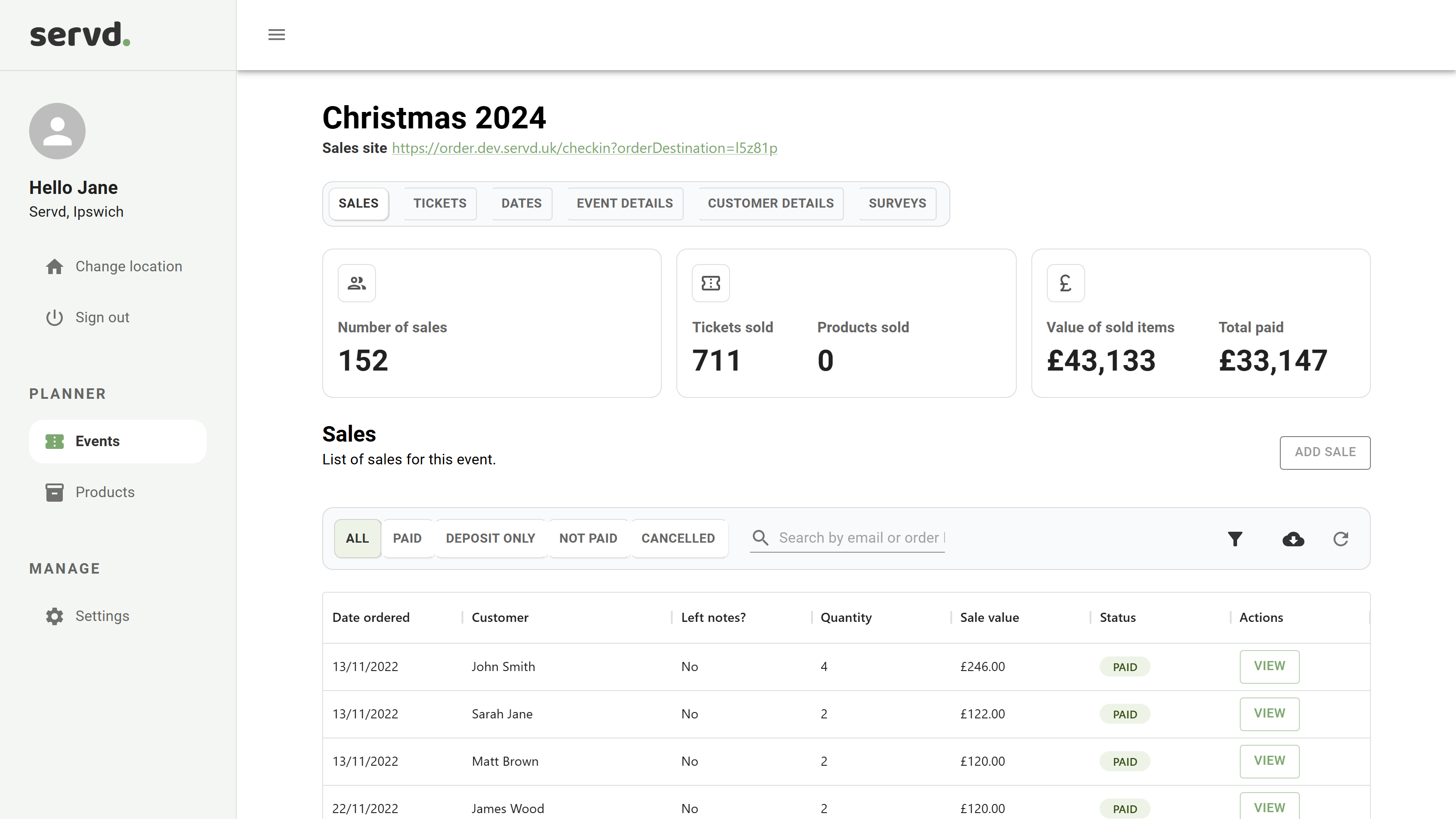Open the sales site checkin link
The image size is (1456, 819).
[584, 148]
